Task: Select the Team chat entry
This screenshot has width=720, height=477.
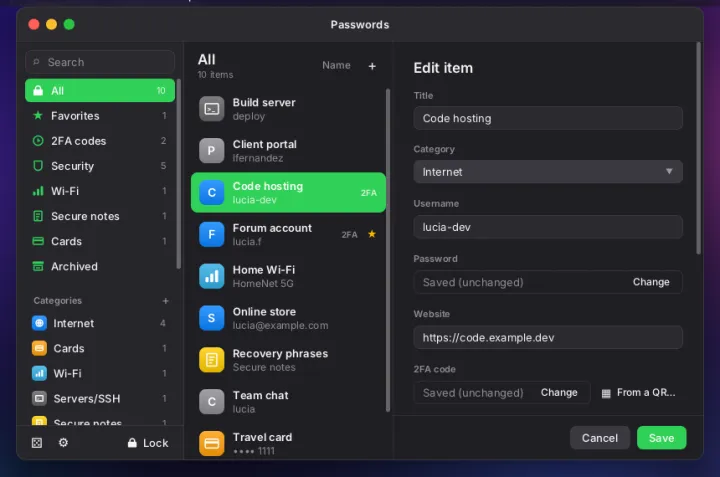Action: tap(288, 402)
